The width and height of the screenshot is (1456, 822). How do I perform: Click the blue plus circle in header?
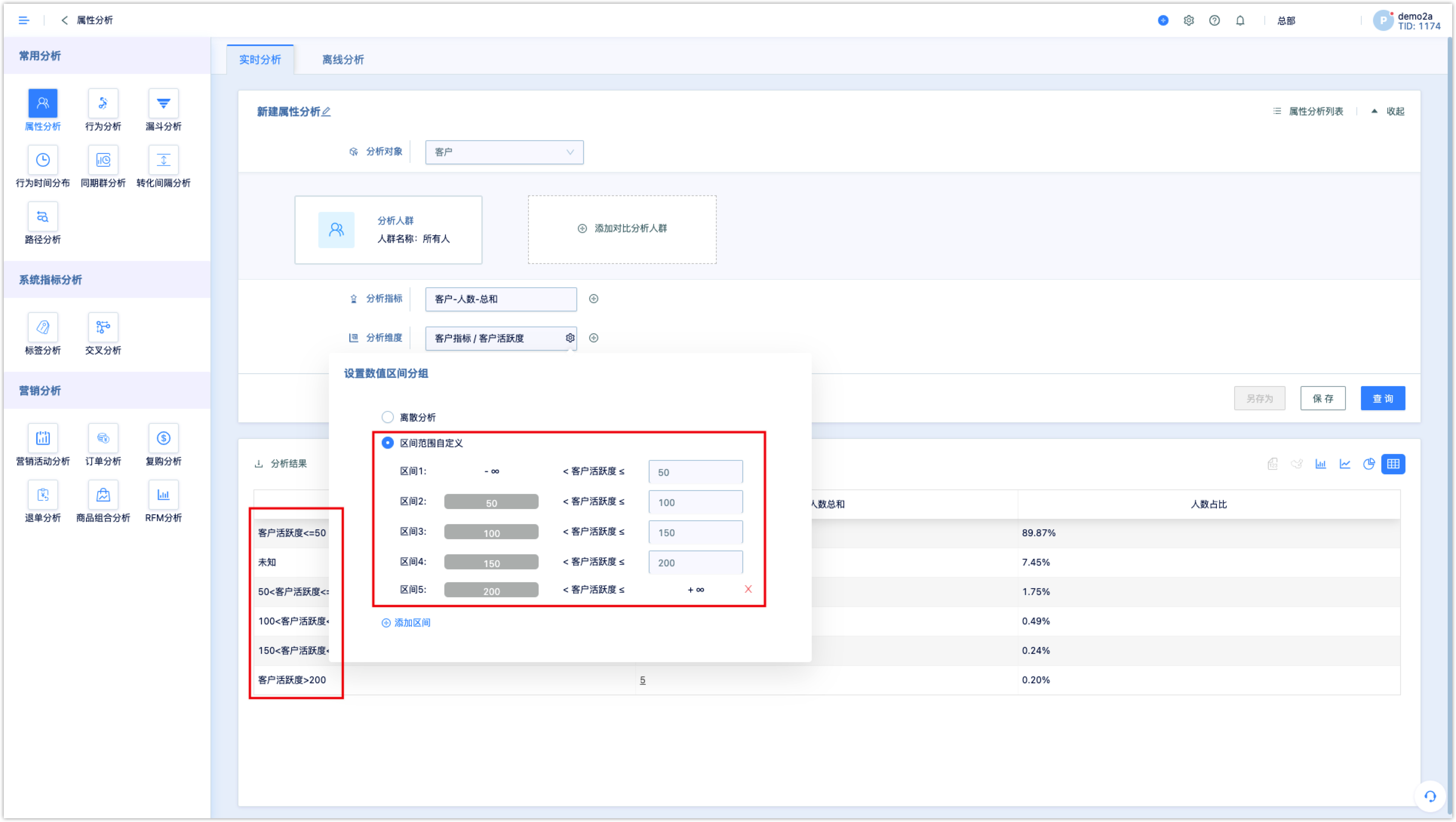tap(1163, 20)
